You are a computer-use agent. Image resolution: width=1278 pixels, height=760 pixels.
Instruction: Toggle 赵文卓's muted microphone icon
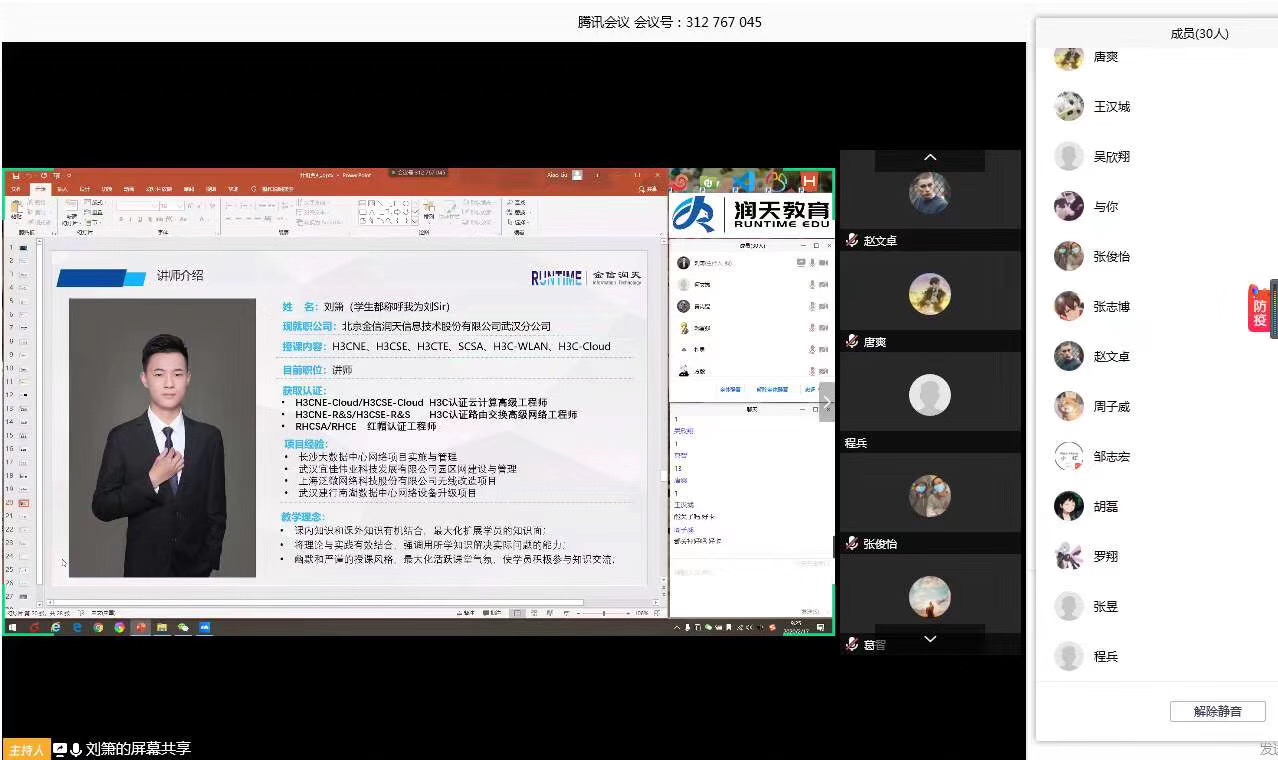click(852, 241)
